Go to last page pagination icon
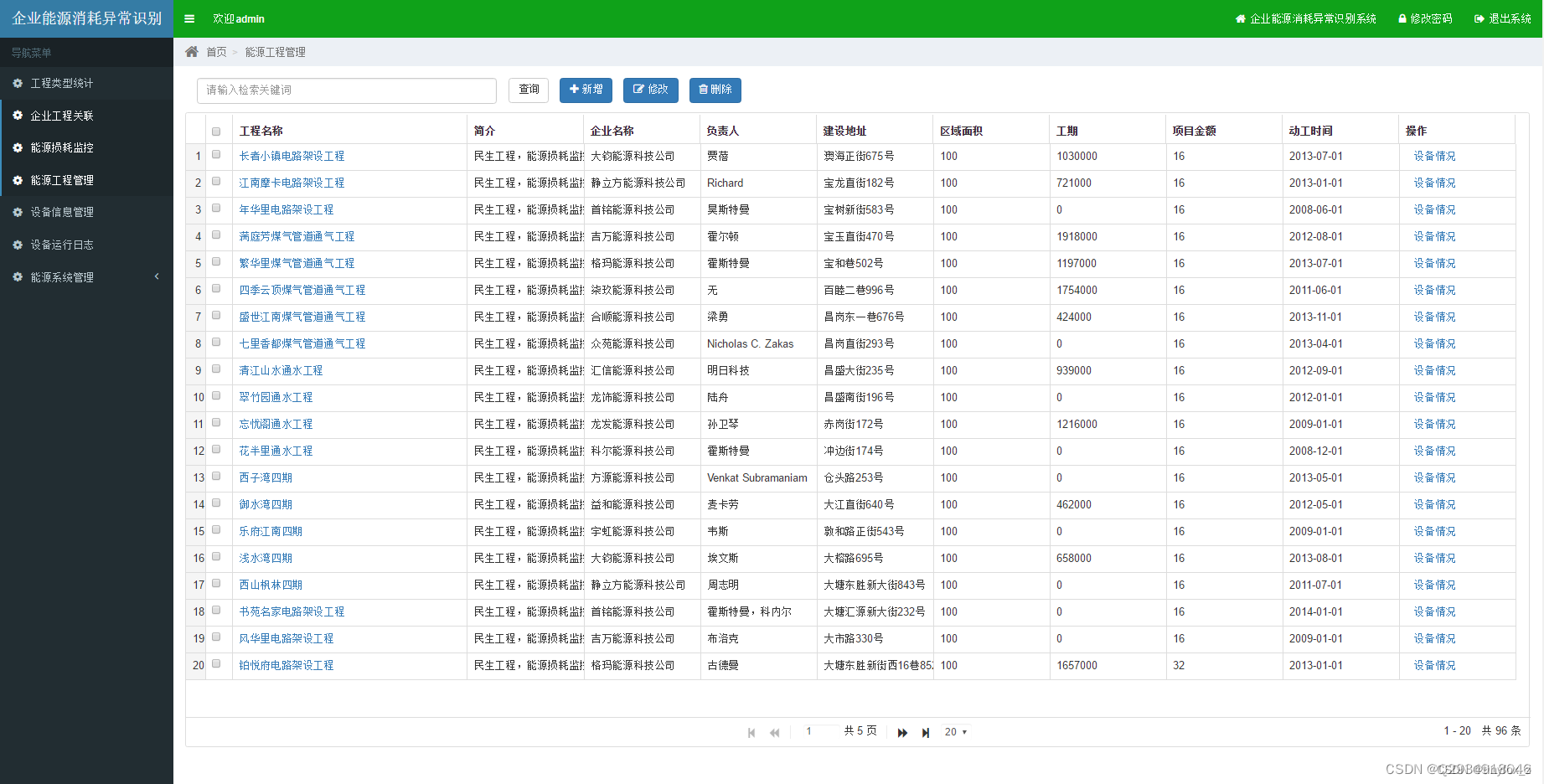 pos(926,732)
